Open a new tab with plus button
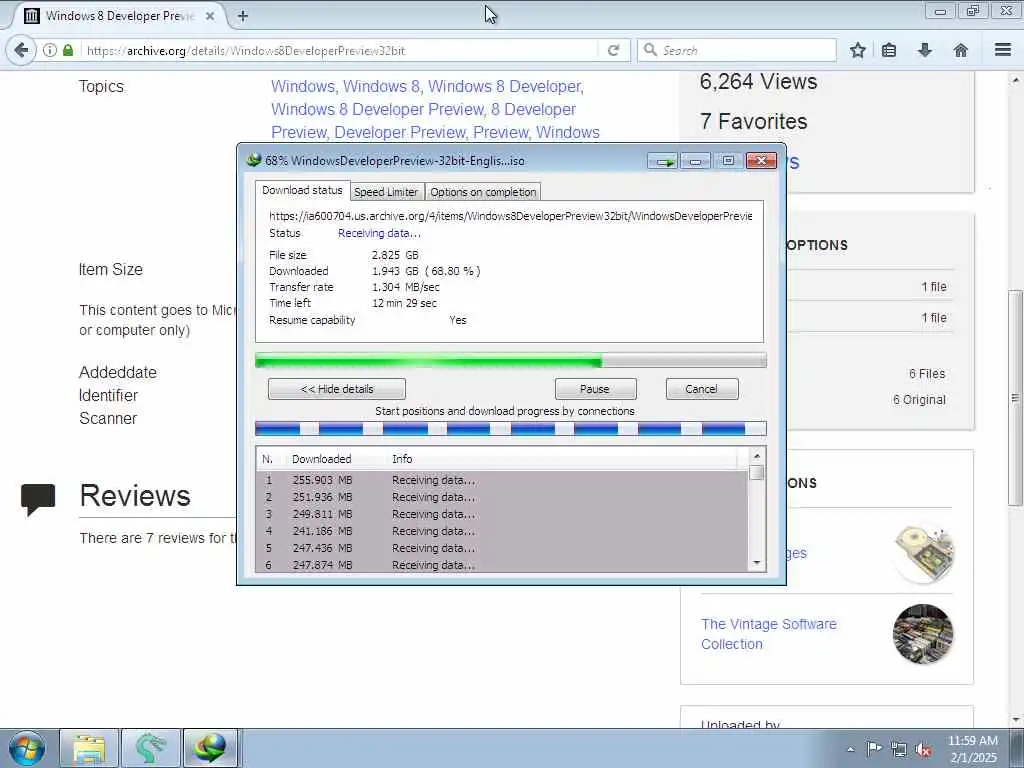Screen dimensions: 1024x768 point(243,16)
